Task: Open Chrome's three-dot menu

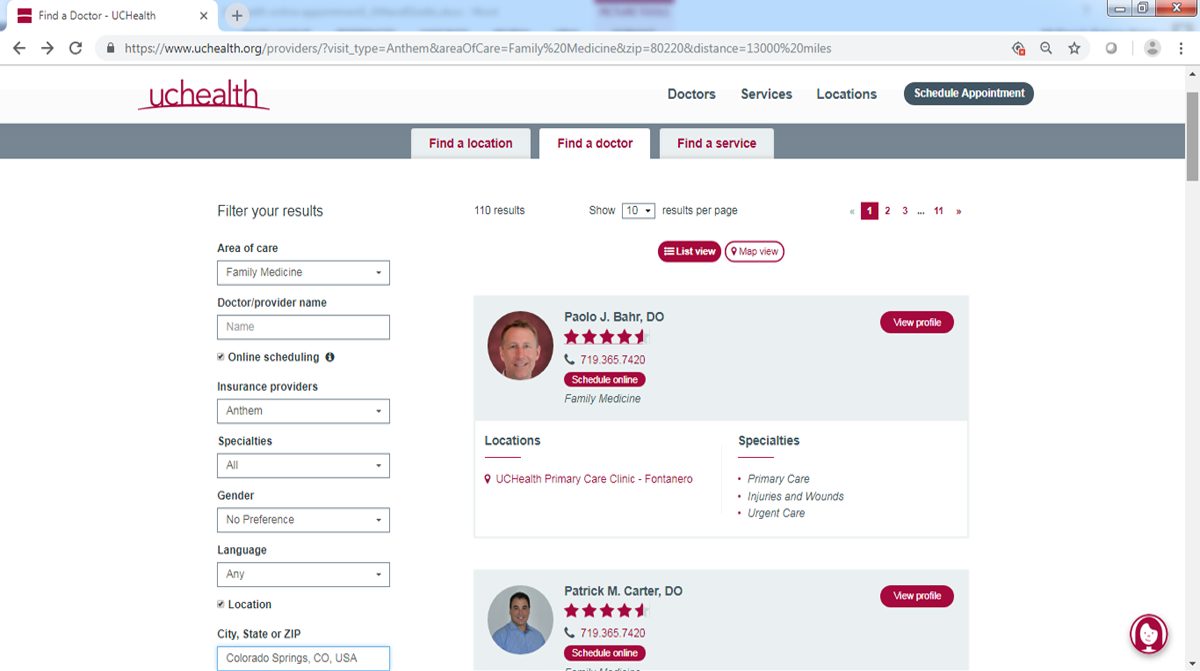Action: pos(1182,48)
